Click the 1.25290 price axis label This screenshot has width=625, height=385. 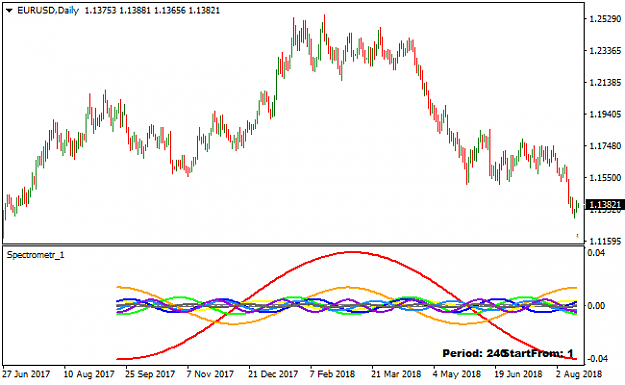click(605, 19)
